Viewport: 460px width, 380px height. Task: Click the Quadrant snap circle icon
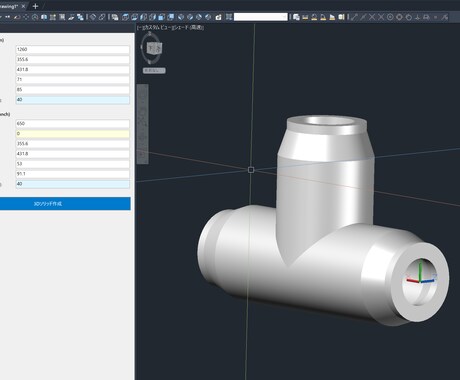click(x=408, y=17)
